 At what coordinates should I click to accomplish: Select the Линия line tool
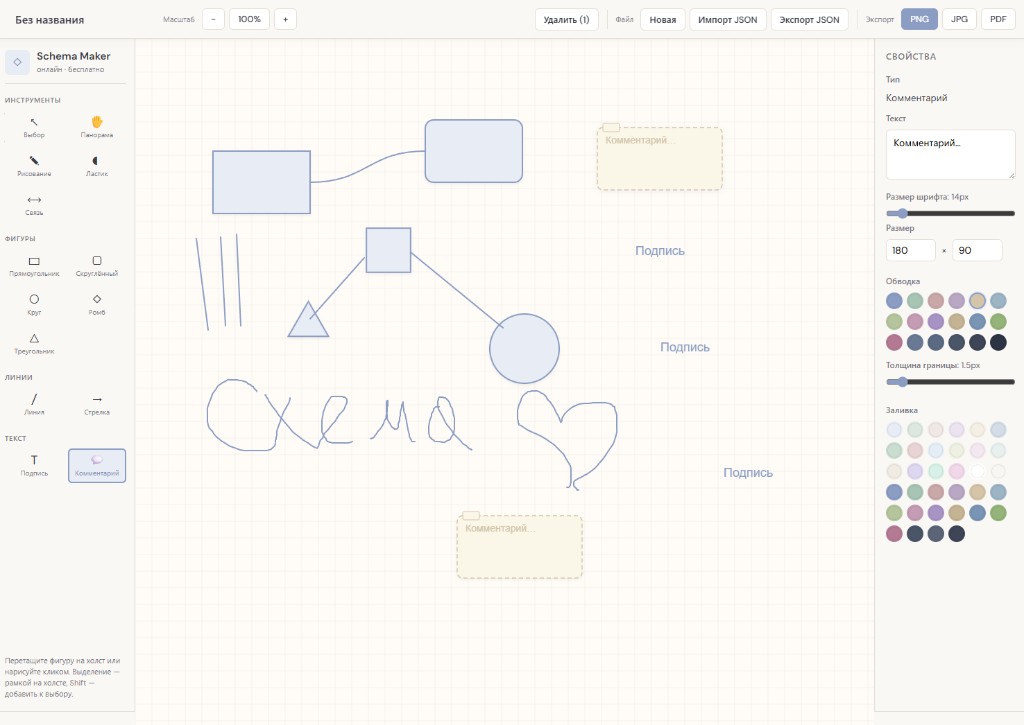pos(34,404)
